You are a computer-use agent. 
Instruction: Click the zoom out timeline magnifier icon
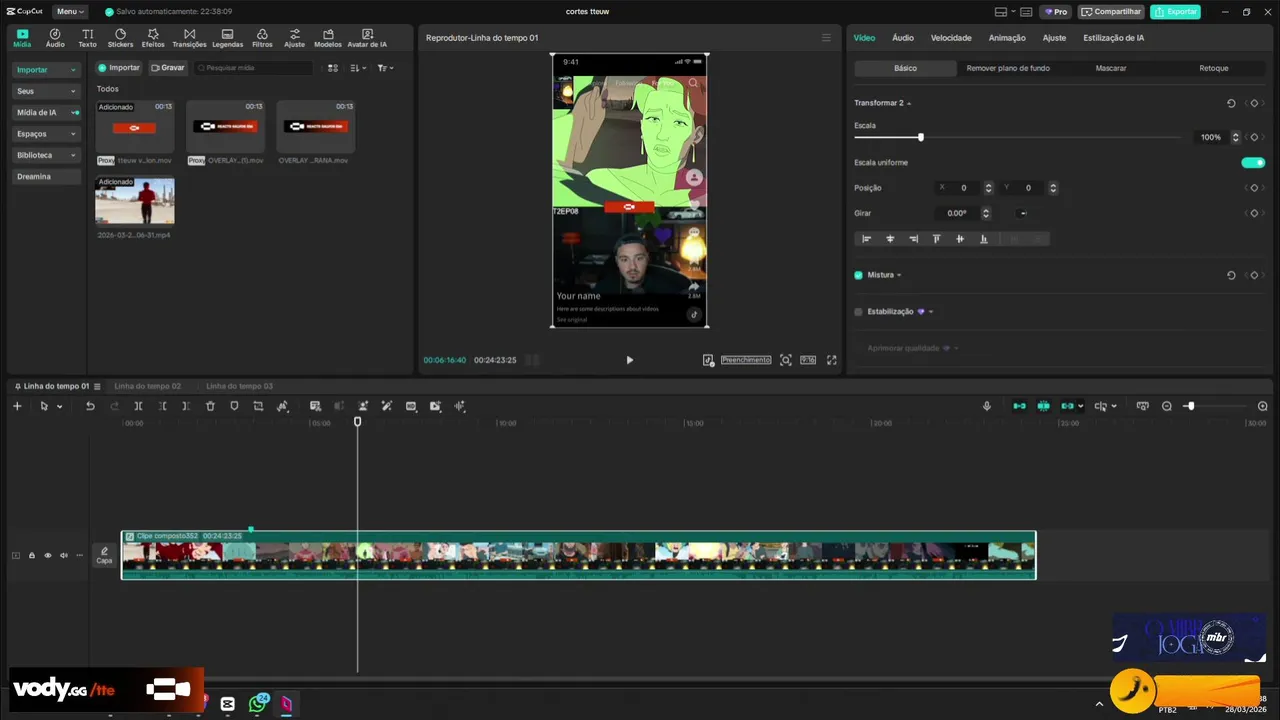(1167, 406)
